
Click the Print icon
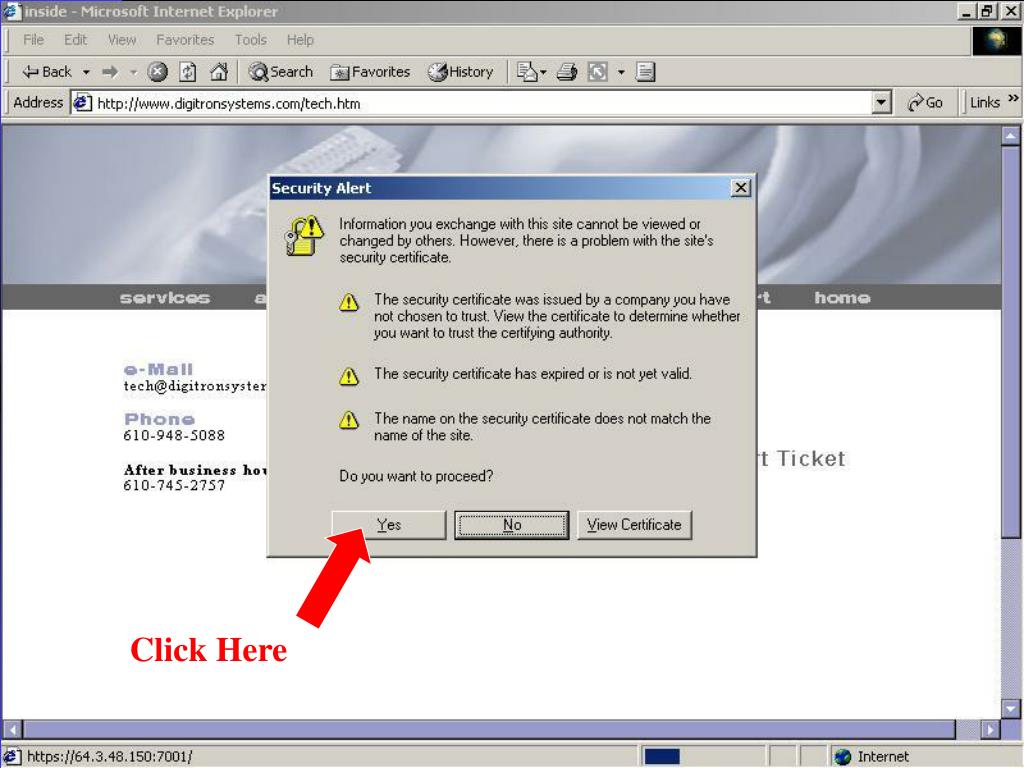(x=567, y=72)
